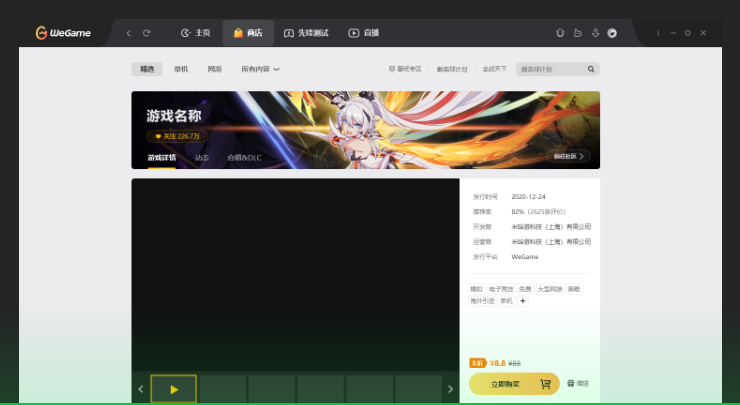Click the release date 2020-12-24

tap(528, 196)
